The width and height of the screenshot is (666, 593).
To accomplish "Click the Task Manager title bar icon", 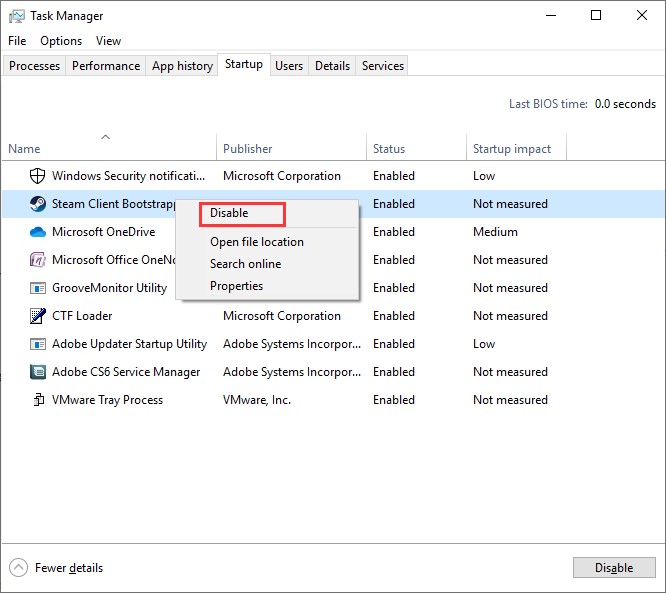I will coord(17,16).
